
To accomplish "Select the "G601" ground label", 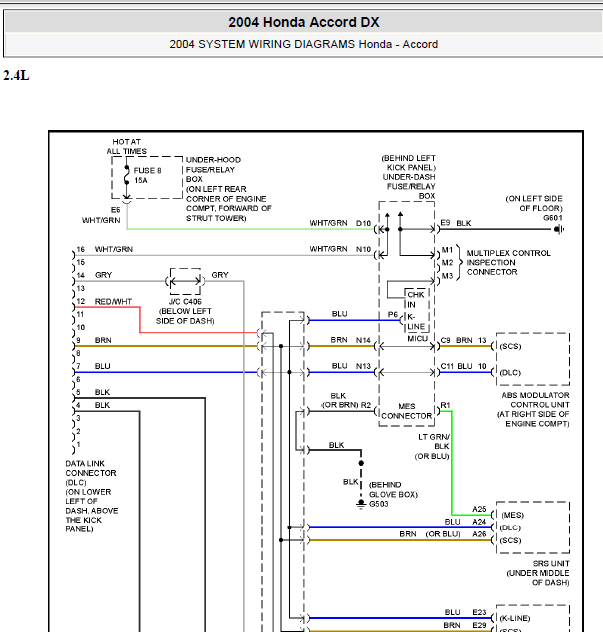I will point(553,218).
